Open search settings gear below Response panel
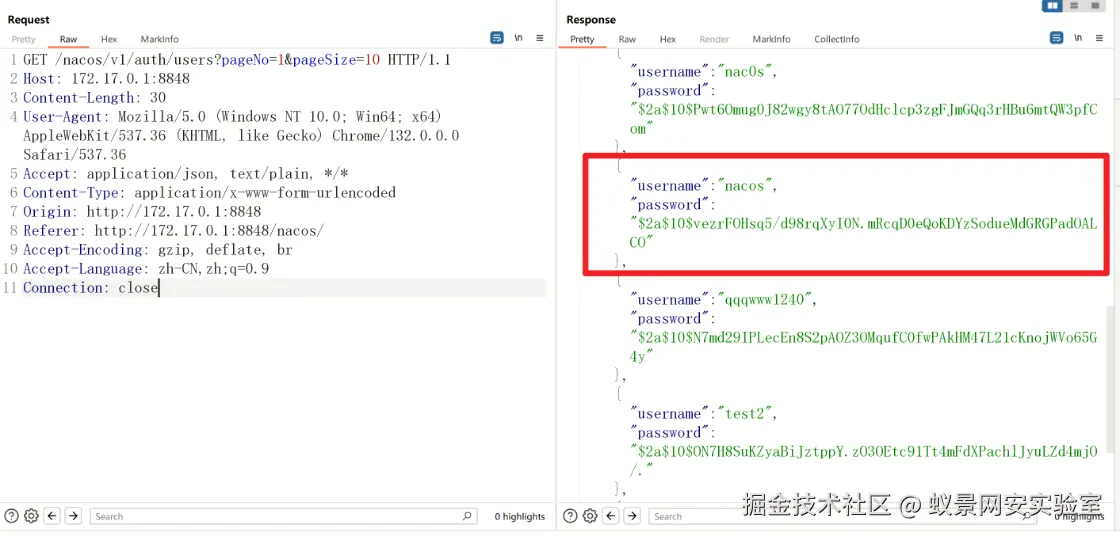This screenshot has width=1120, height=536. click(x=590, y=515)
